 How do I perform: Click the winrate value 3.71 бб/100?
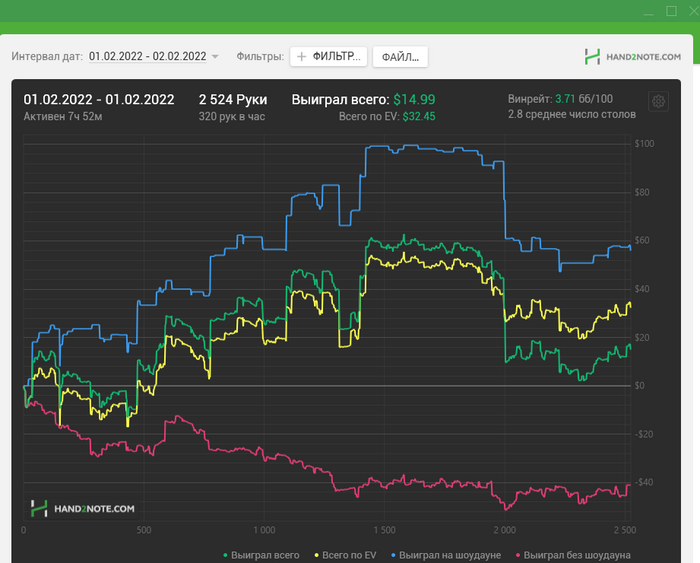pos(584,99)
